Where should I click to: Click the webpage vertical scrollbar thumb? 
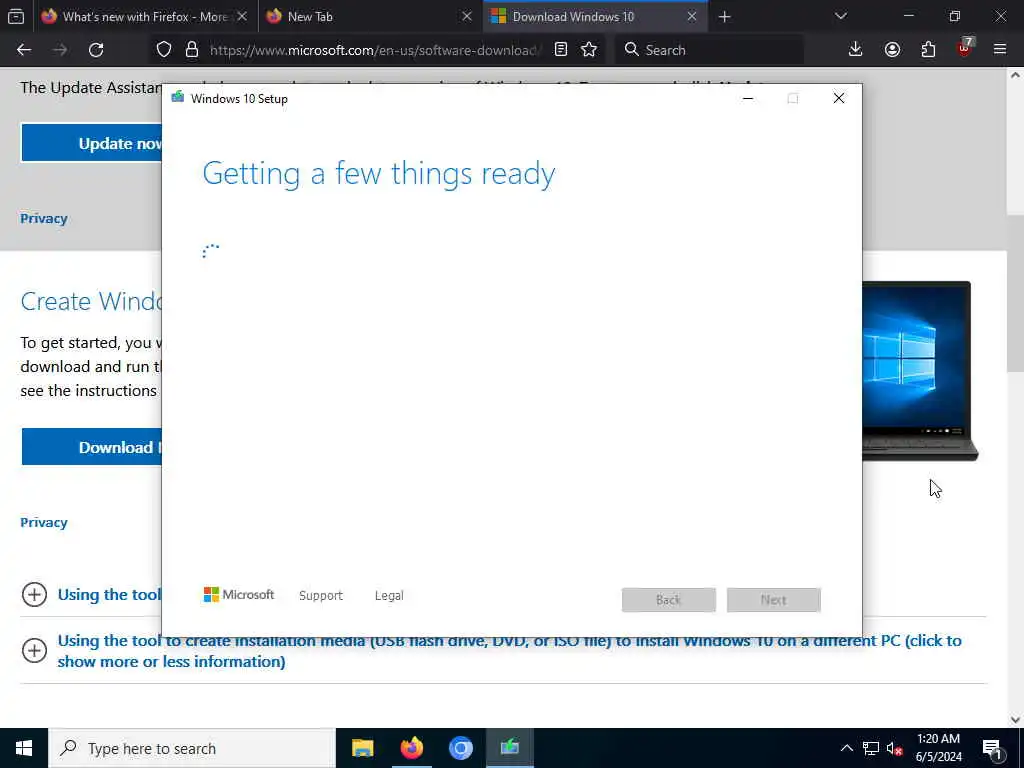tap(1015, 294)
